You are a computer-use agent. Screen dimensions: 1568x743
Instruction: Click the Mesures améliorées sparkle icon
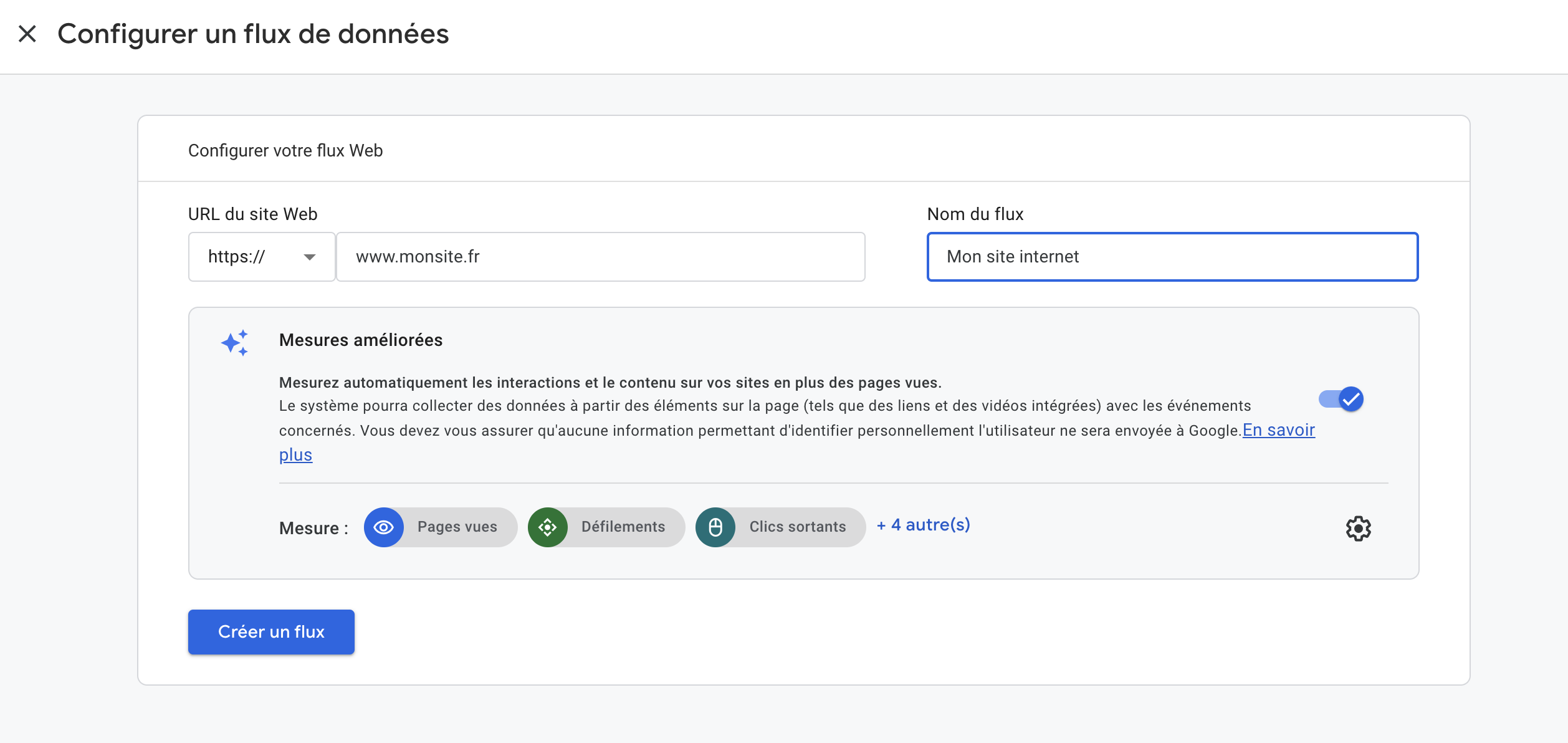[235, 343]
